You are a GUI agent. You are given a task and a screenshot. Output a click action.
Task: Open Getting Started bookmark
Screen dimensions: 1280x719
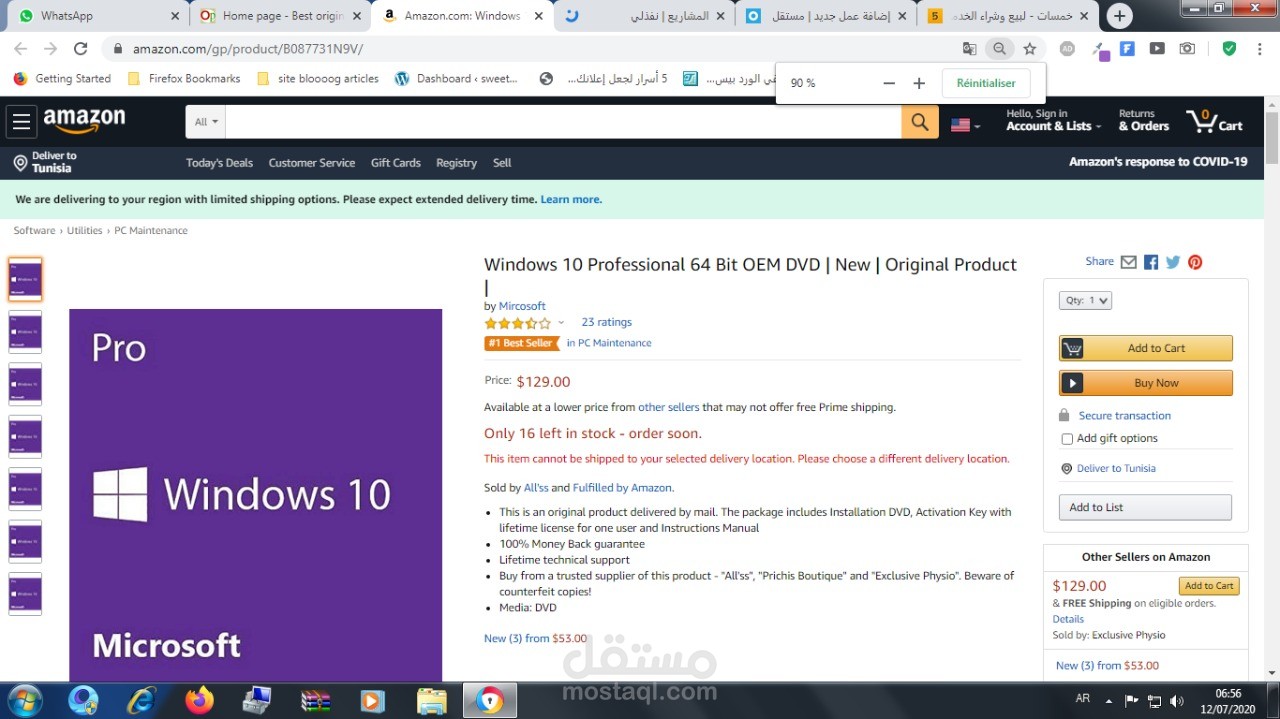tap(62, 78)
